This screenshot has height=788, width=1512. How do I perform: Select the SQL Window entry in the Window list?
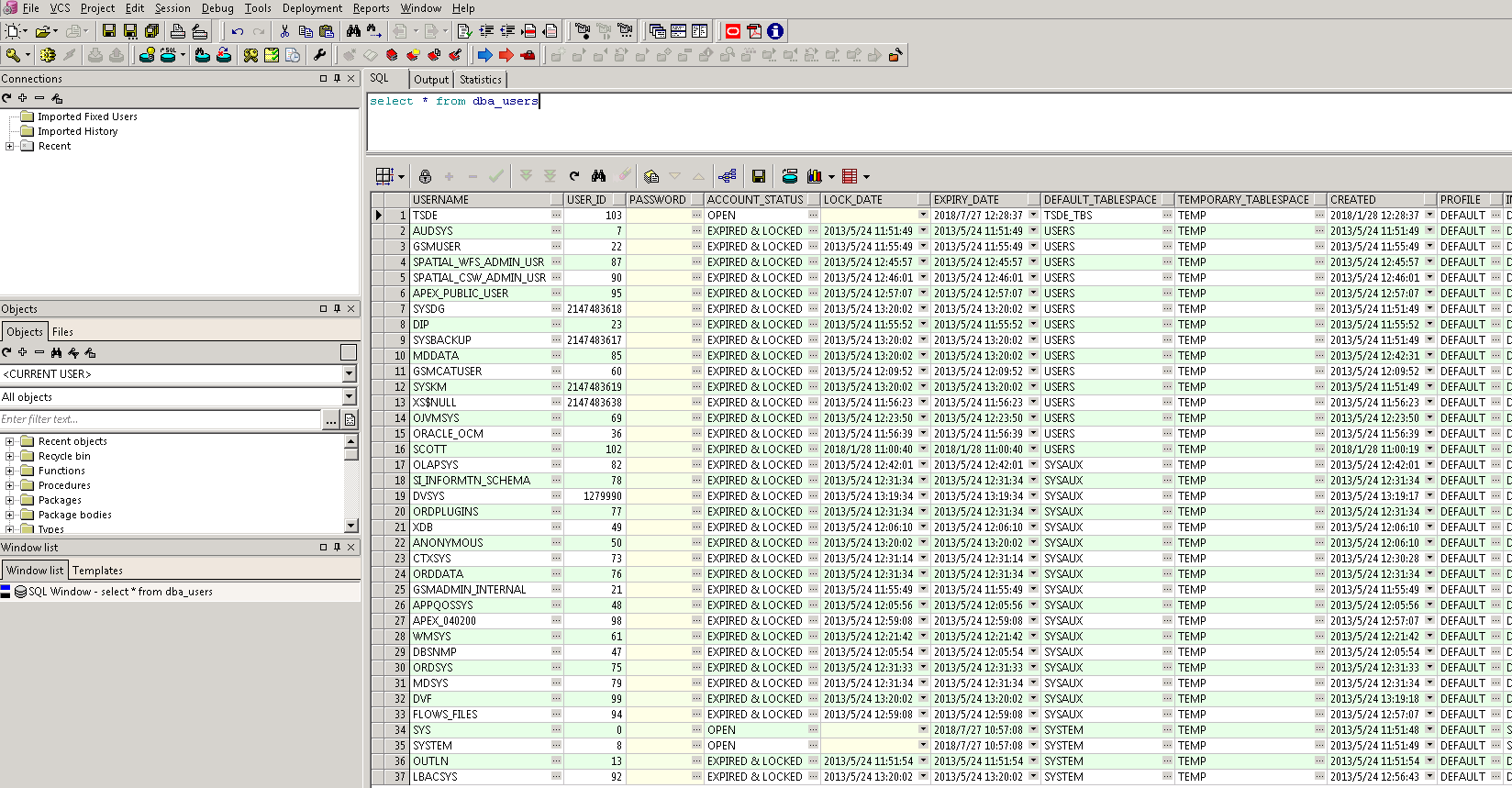tap(120, 592)
